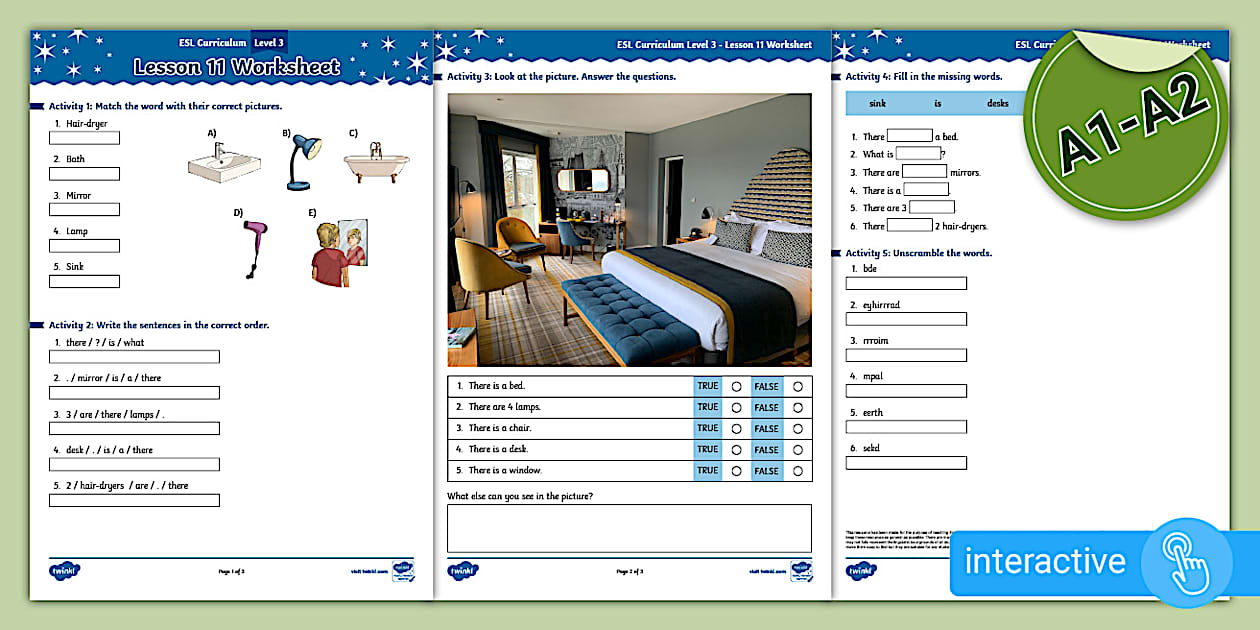The width and height of the screenshot is (1260, 630).
Task: Click the 'Level 3' label in header
Action: point(269,43)
